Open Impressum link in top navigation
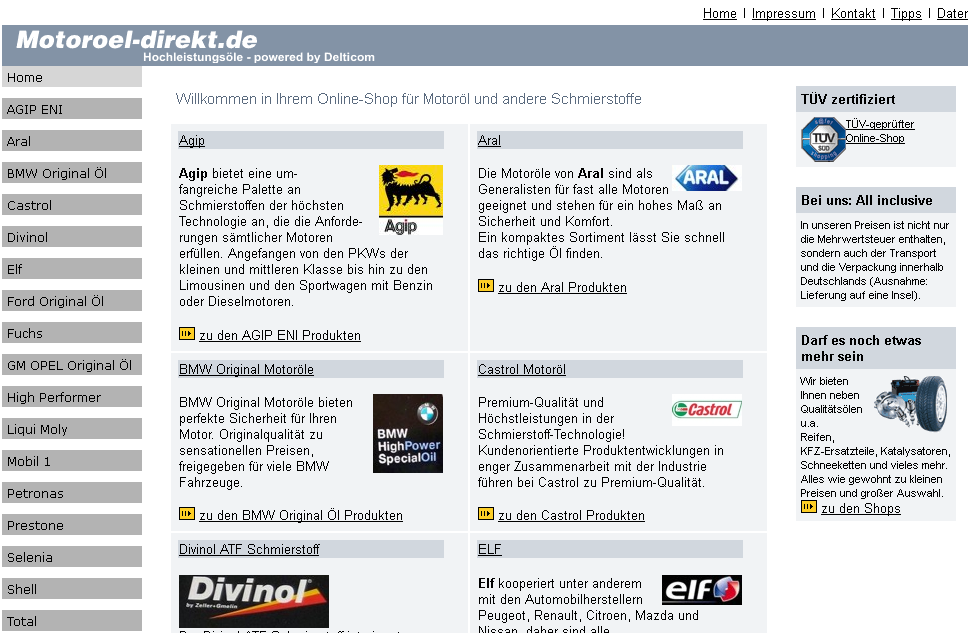This screenshot has width=968, height=633. click(x=783, y=14)
